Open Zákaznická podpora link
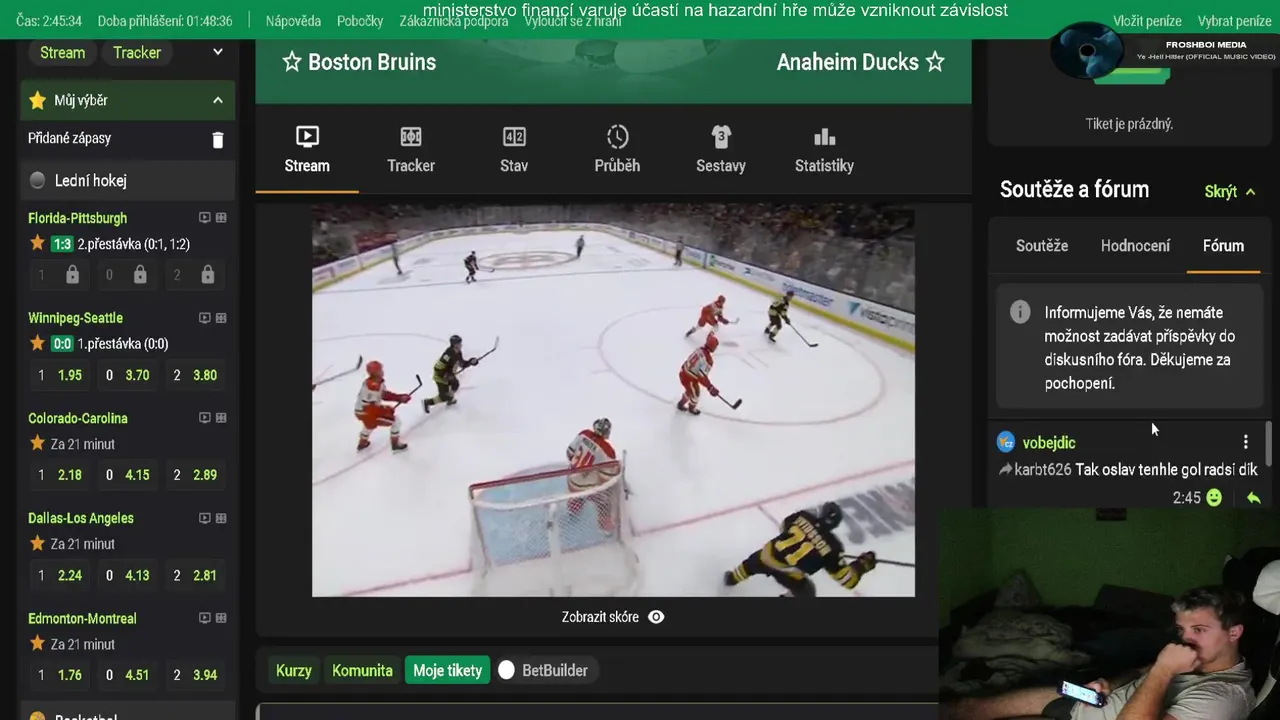This screenshot has width=1280, height=720. [x=453, y=21]
